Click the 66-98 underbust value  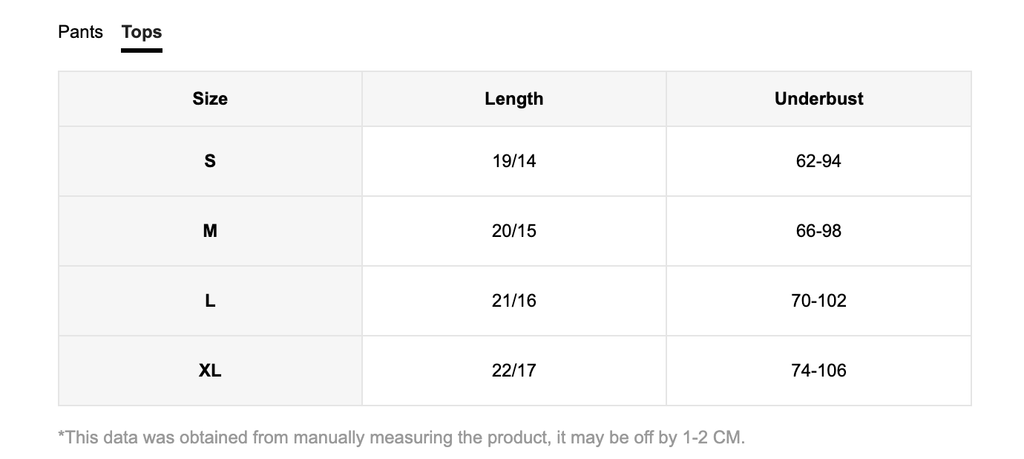pyautogui.click(x=818, y=231)
